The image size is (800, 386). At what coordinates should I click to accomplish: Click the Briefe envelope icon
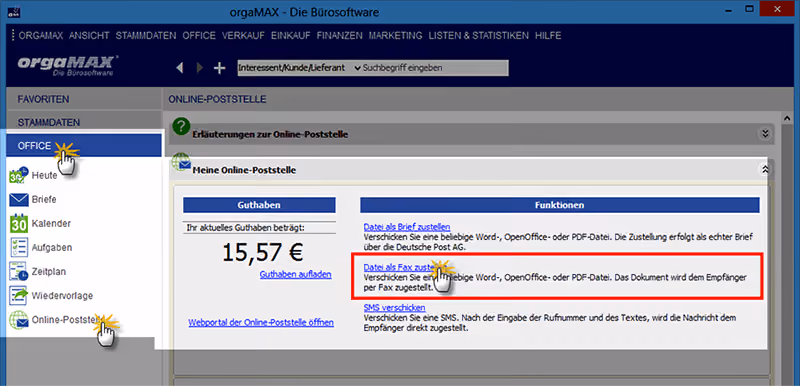[x=18, y=199]
